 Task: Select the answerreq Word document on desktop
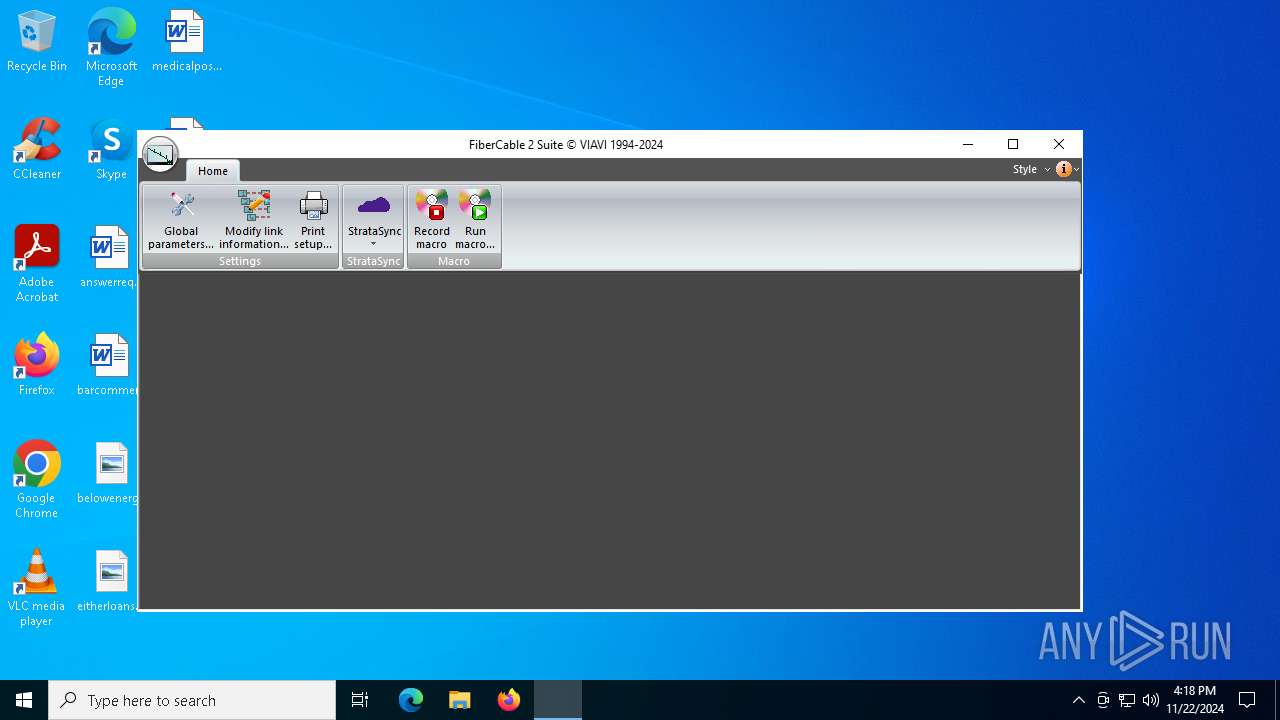[x=109, y=257]
